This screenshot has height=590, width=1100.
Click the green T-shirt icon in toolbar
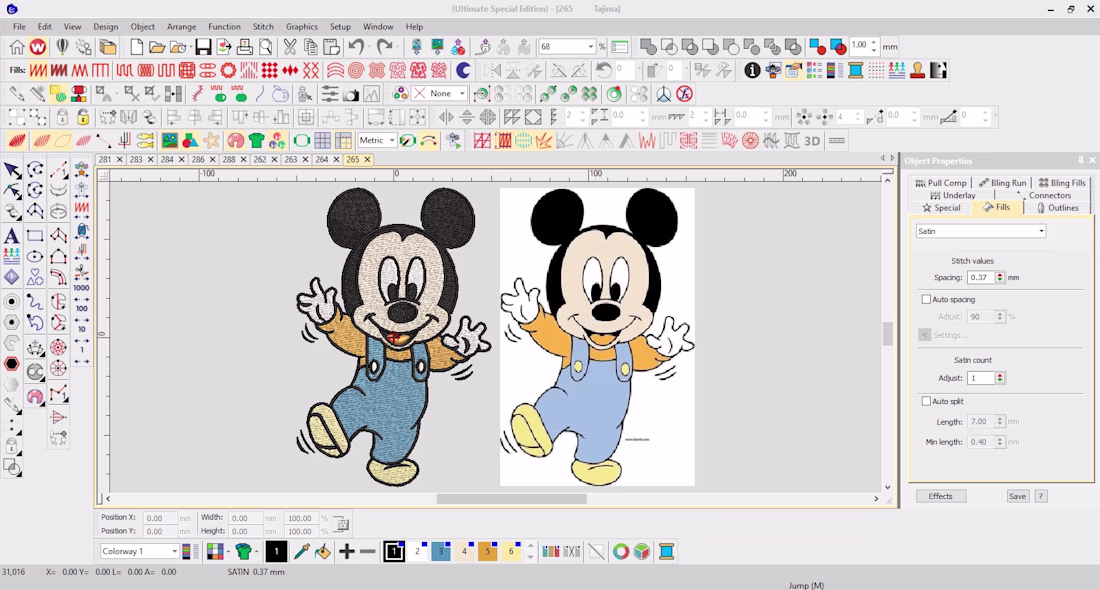[256, 140]
